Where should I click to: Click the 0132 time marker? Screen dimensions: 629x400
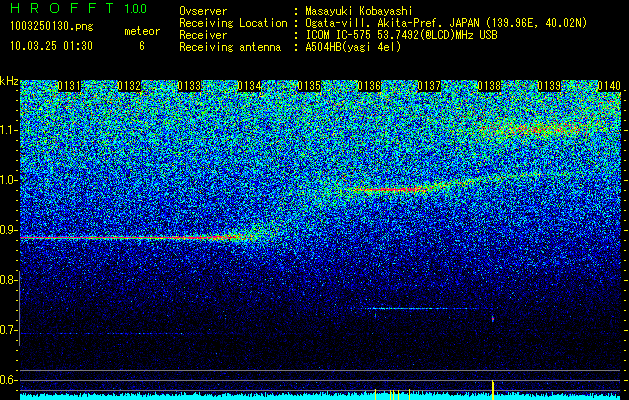129,86
